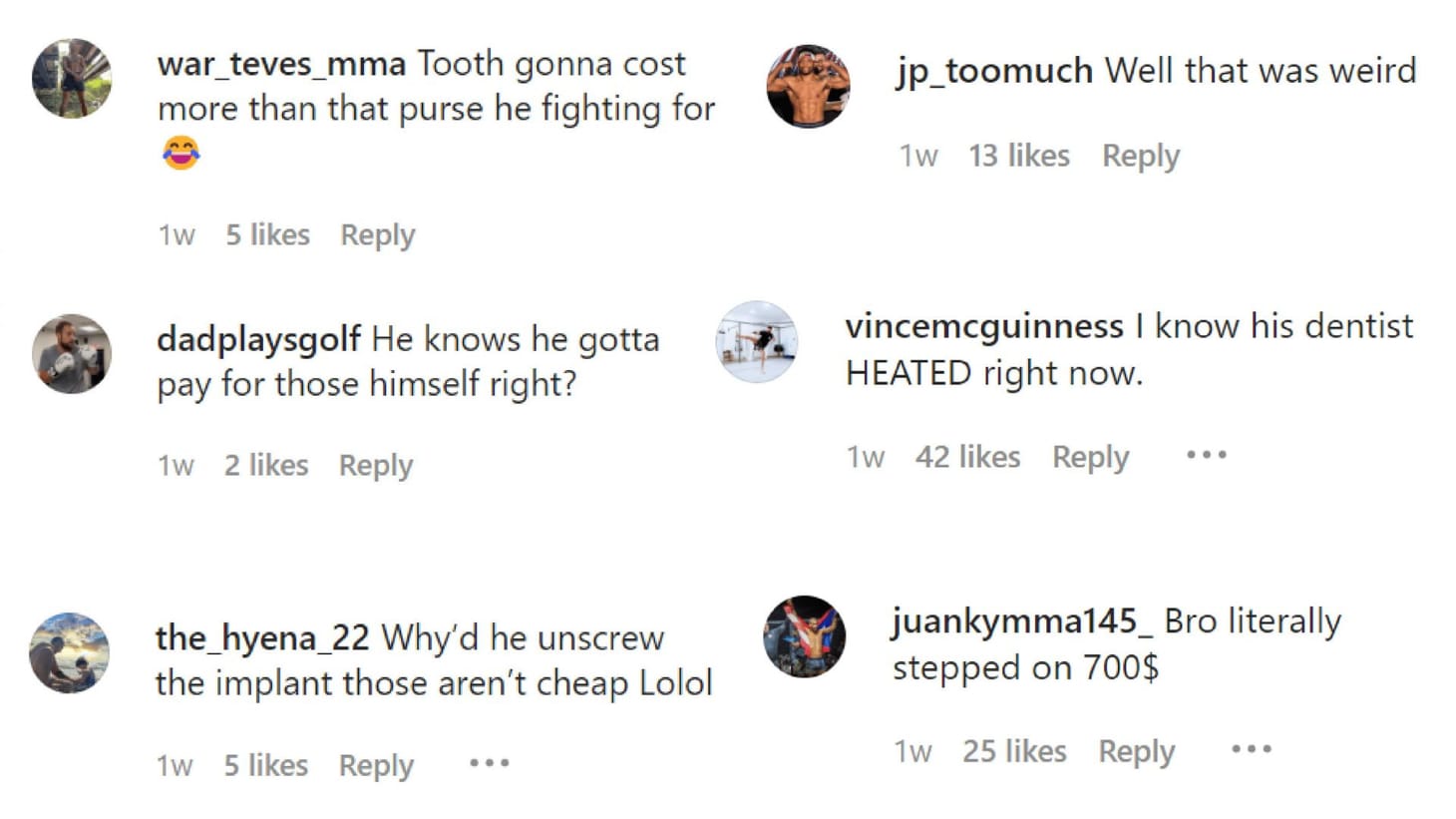The width and height of the screenshot is (1456, 819).
Task: Open options menu on the_hyena_22 comment
Action: click(x=490, y=763)
